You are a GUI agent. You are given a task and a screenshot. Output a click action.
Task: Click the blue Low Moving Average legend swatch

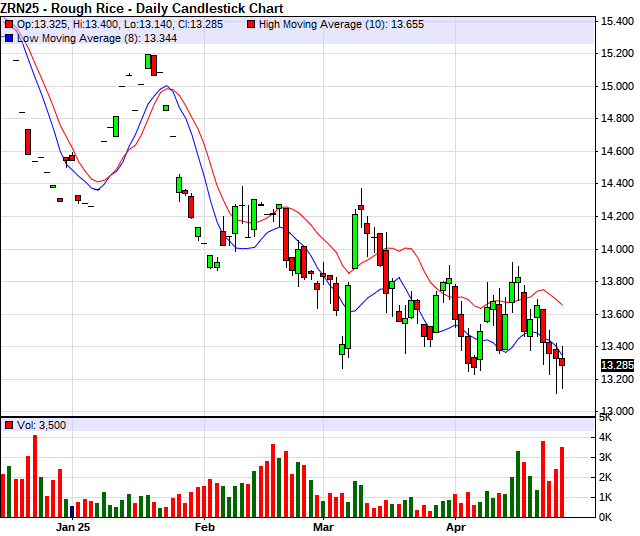9,37
